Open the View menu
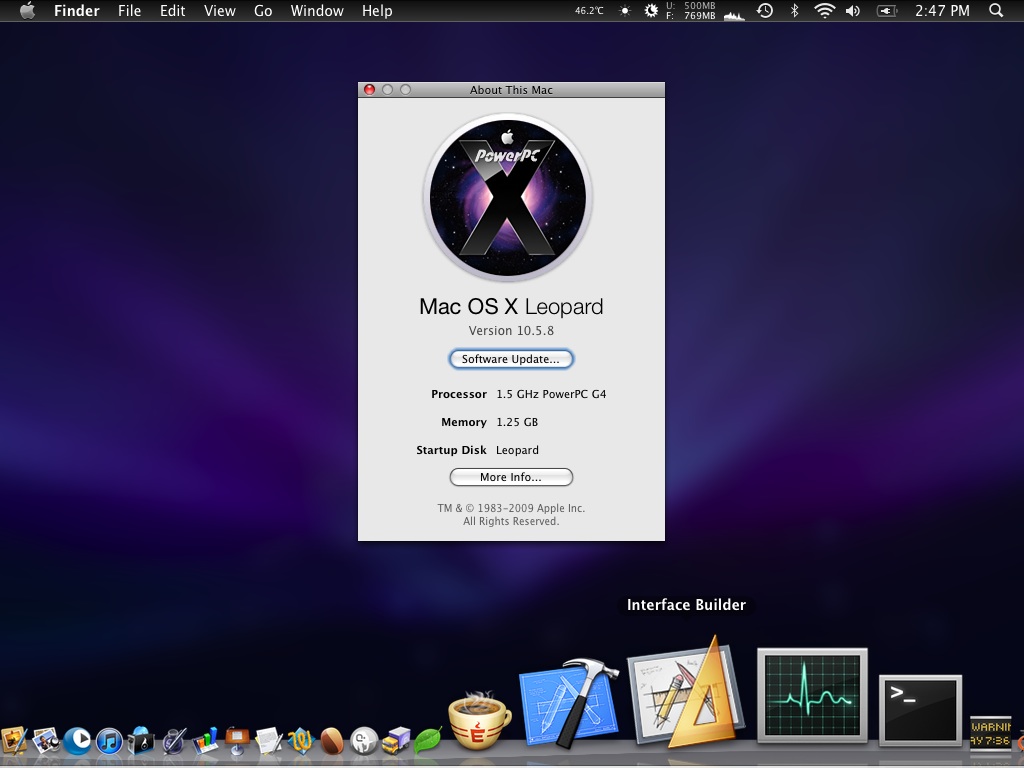 tap(219, 10)
